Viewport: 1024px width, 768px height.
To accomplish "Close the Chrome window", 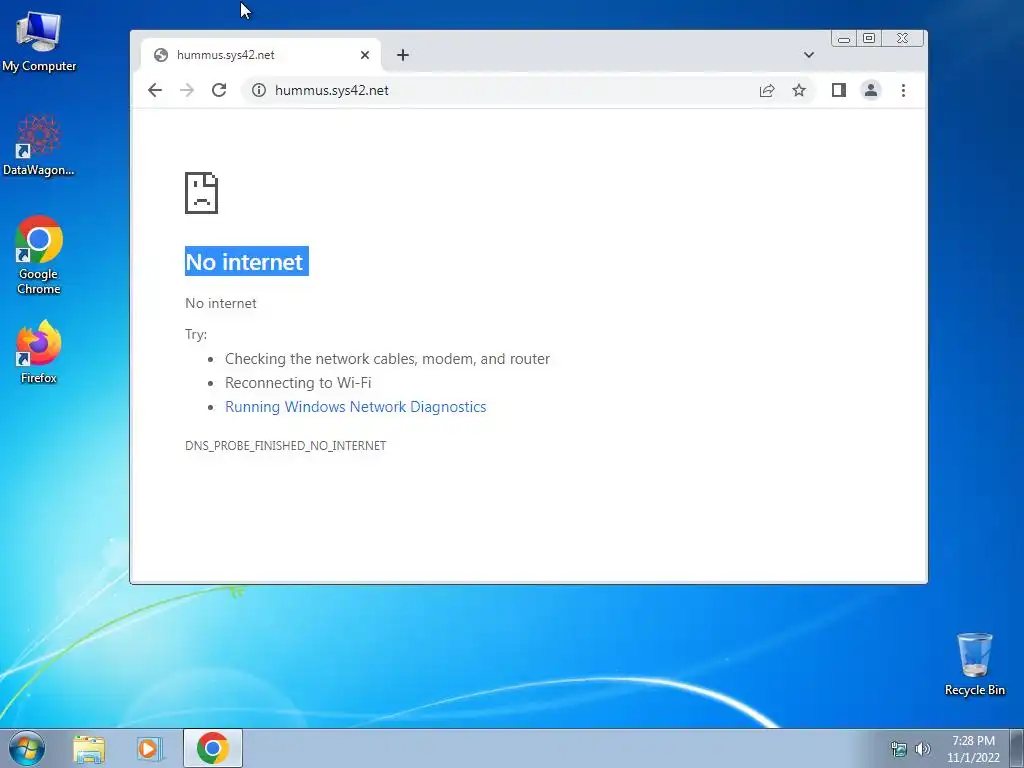I will 903,39.
